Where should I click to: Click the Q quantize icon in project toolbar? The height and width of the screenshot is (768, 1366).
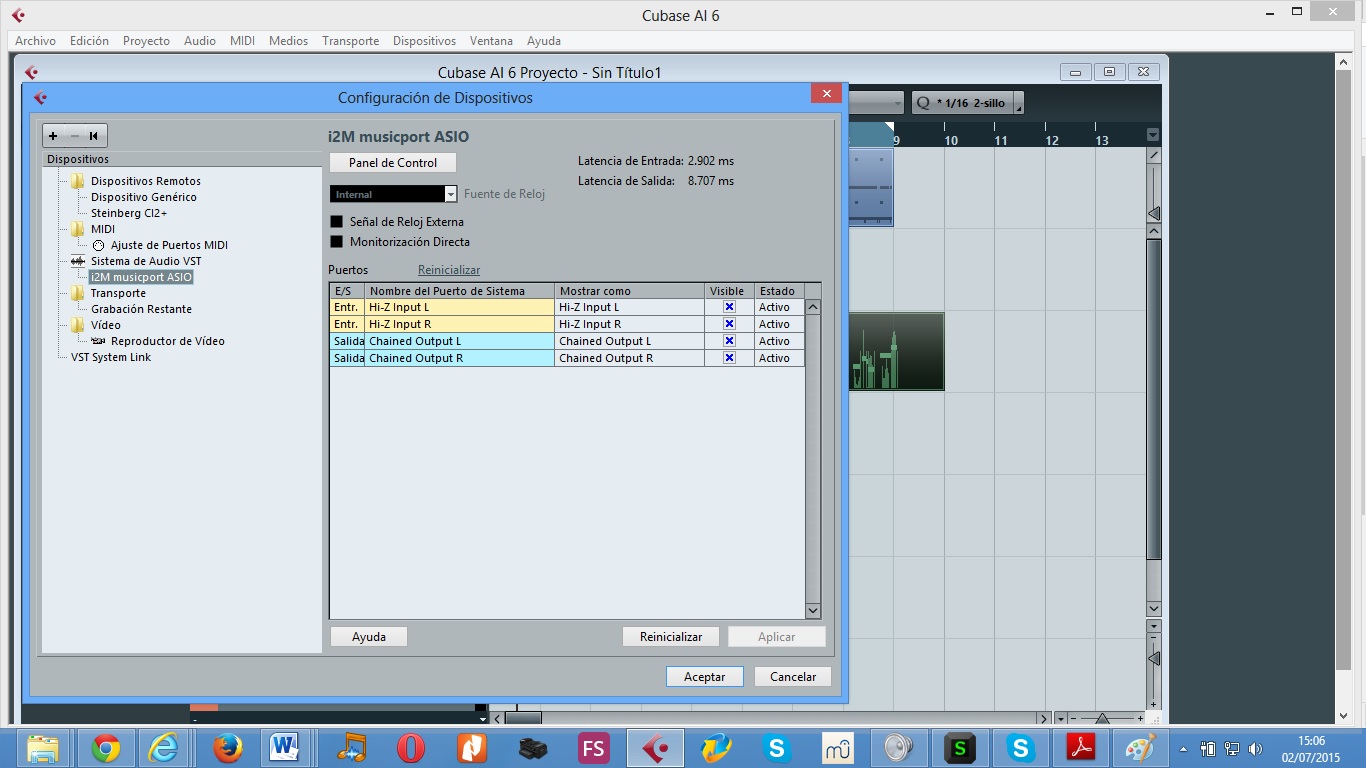(x=922, y=103)
